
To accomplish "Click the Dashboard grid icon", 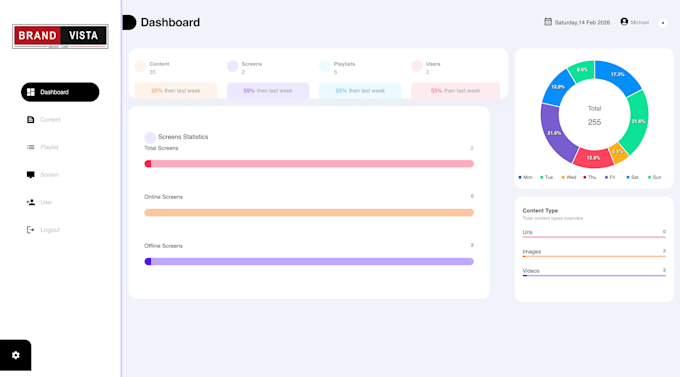I will (x=31, y=92).
